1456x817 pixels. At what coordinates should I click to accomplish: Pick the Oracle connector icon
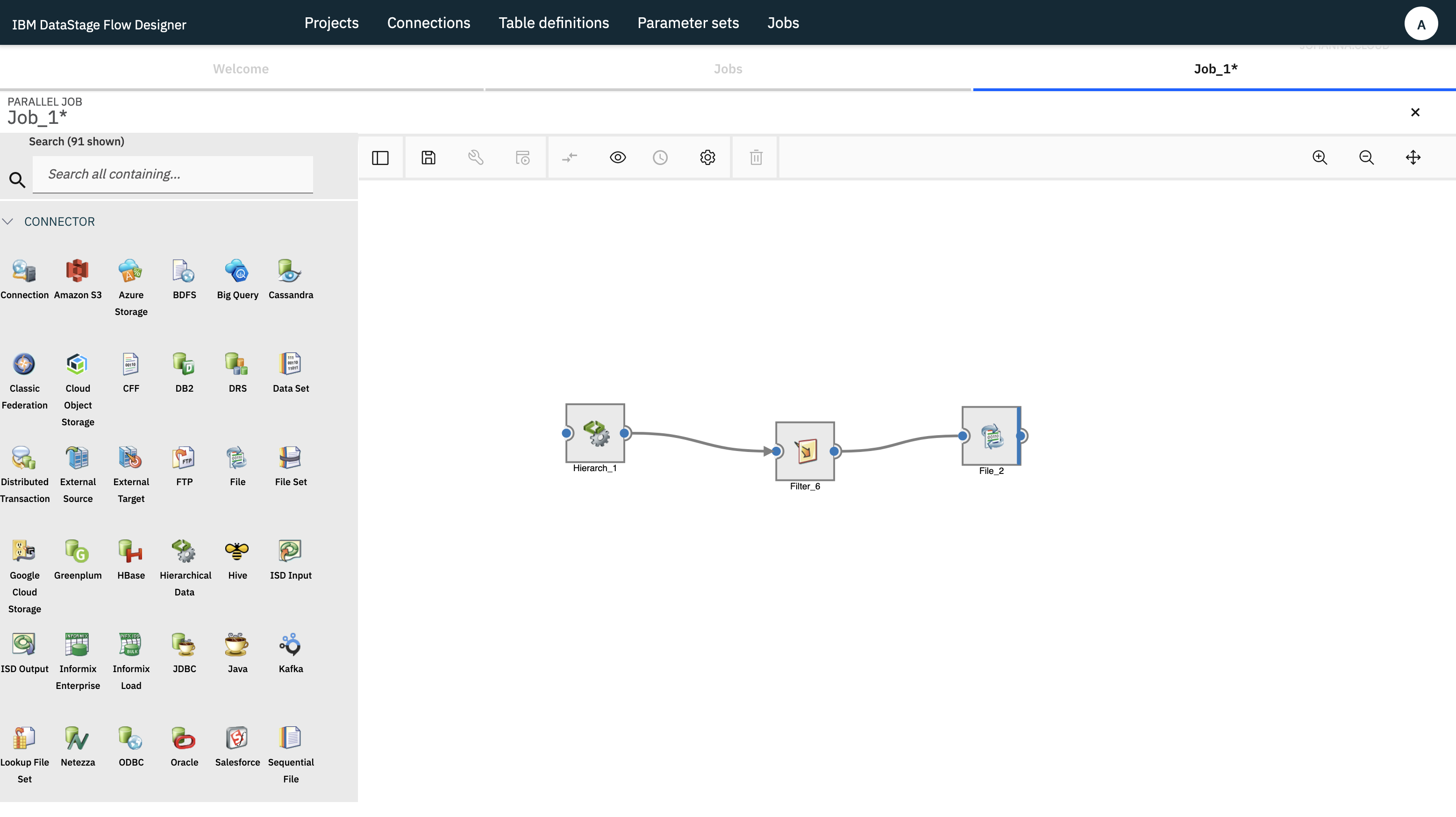[184, 738]
